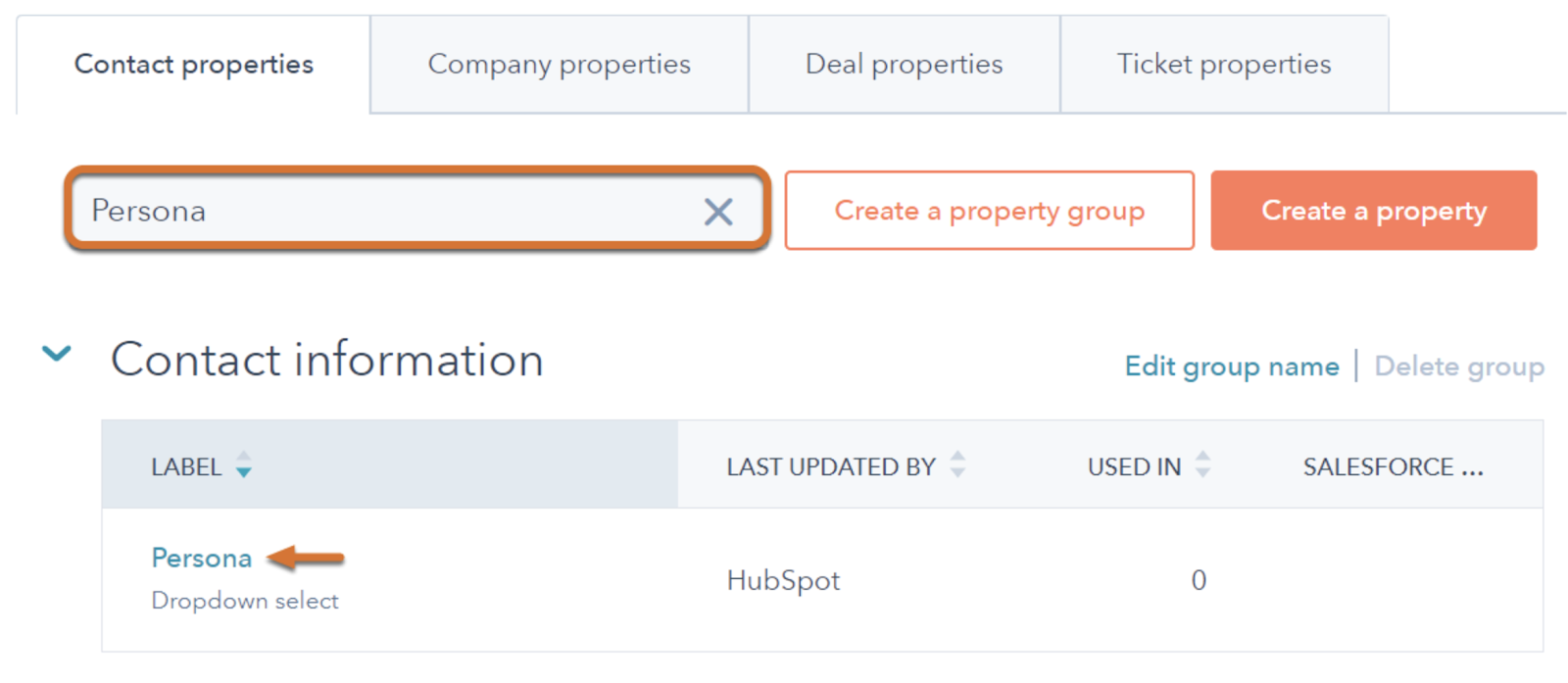Go to the Deal properties tab
The width and height of the screenshot is (1568, 683).
tap(904, 65)
